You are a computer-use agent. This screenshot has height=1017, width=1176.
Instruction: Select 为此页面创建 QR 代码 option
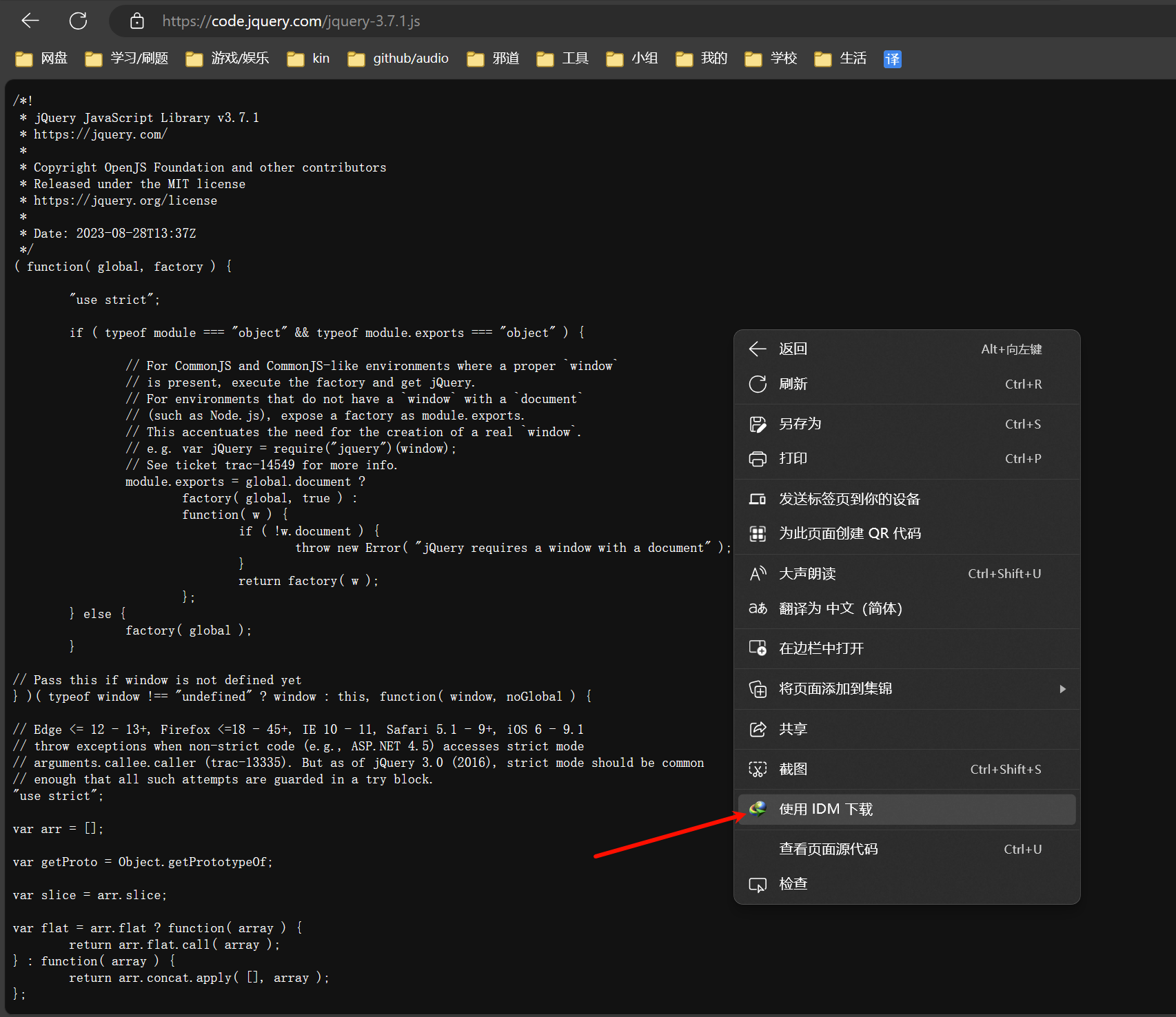(x=849, y=533)
